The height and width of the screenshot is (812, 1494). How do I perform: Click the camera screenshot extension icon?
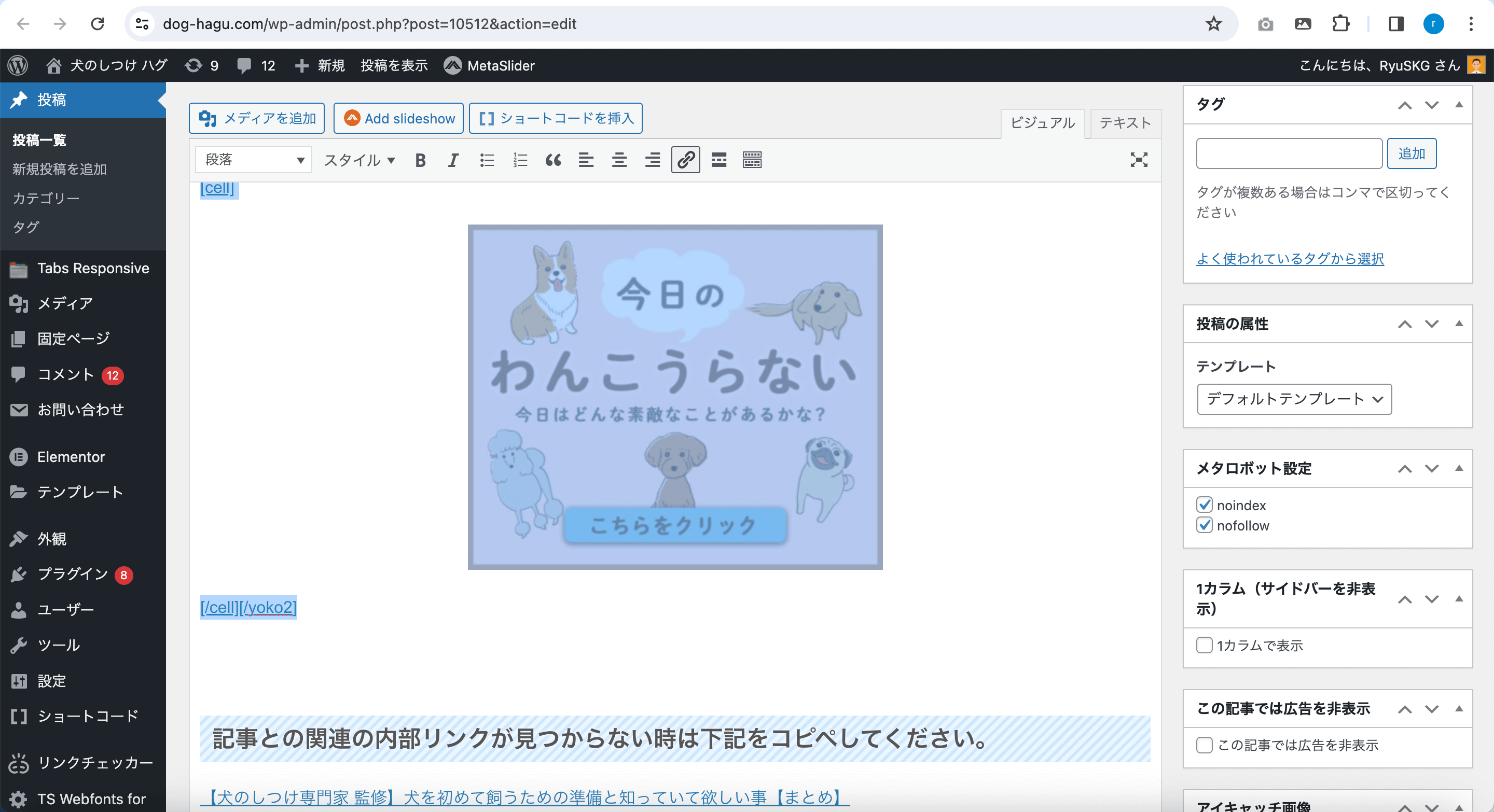coord(1265,24)
